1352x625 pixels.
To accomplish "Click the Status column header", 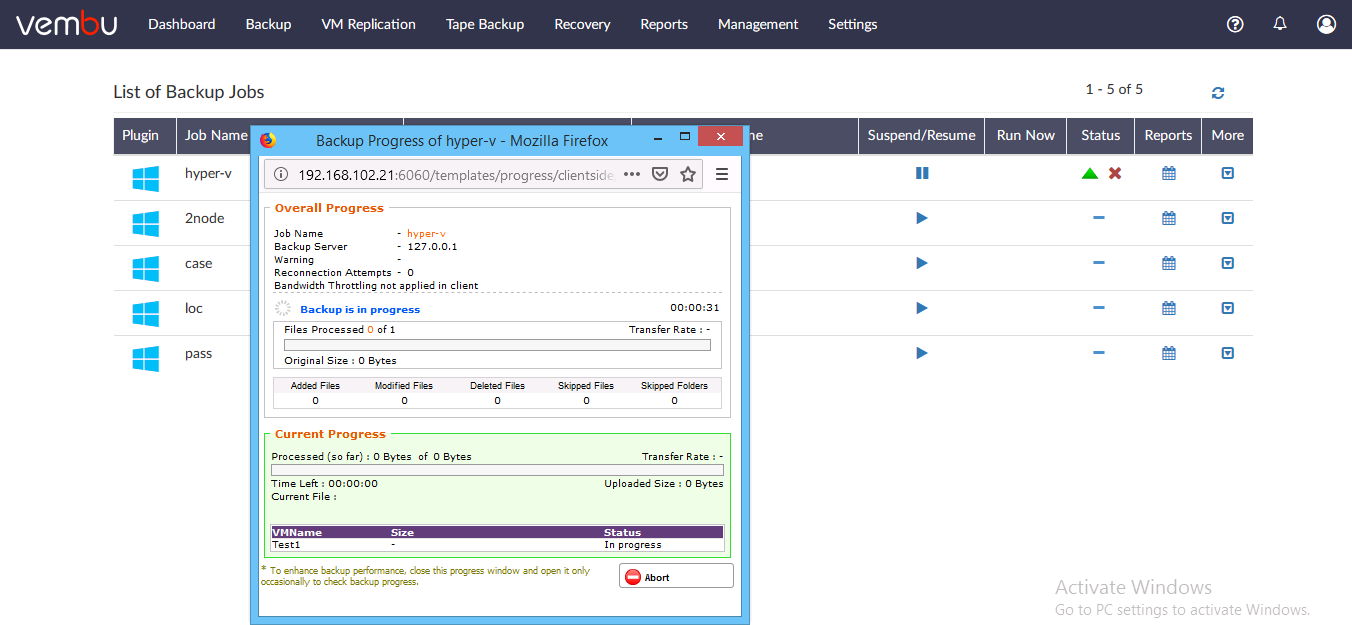I will [1100, 135].
